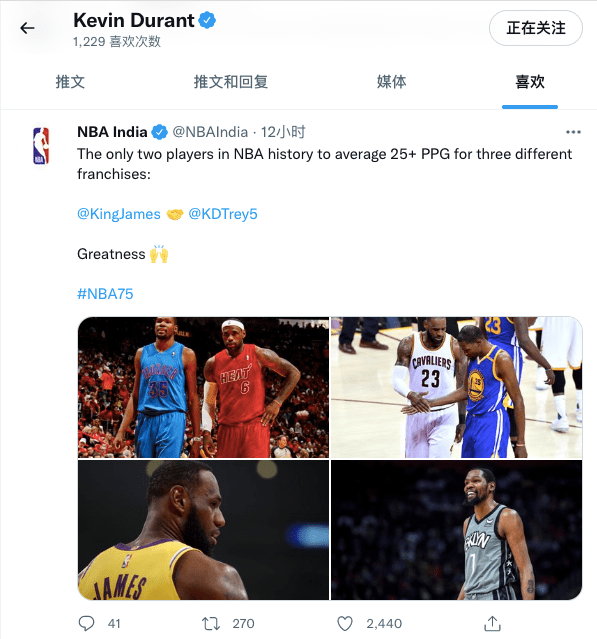Open the Cavaliers and Warriors handshake photo
The height and width of the screenshot is (639, 597).
(x=456, y=388)
